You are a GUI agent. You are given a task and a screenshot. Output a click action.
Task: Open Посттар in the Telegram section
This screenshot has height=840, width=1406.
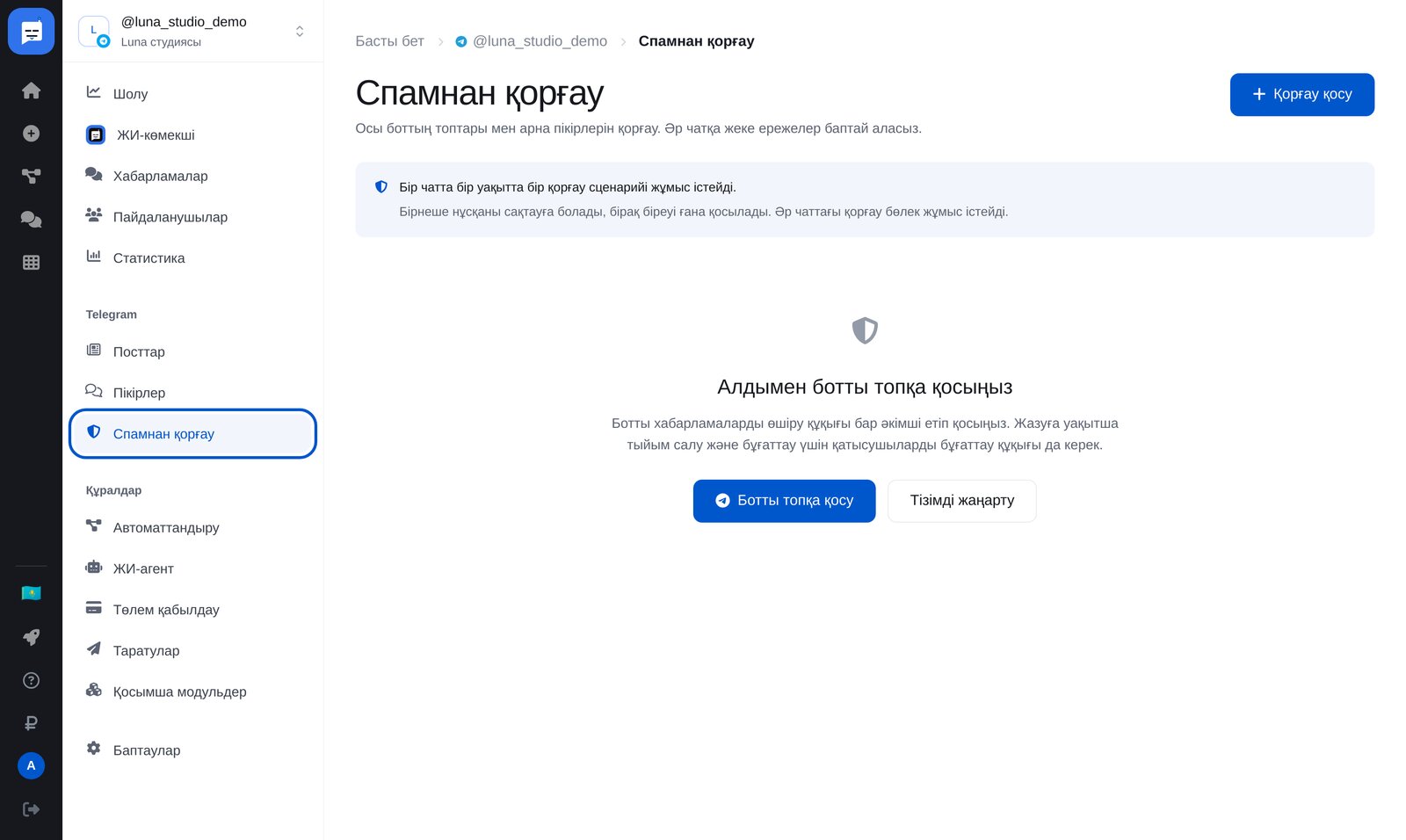(x=192, y=351)
